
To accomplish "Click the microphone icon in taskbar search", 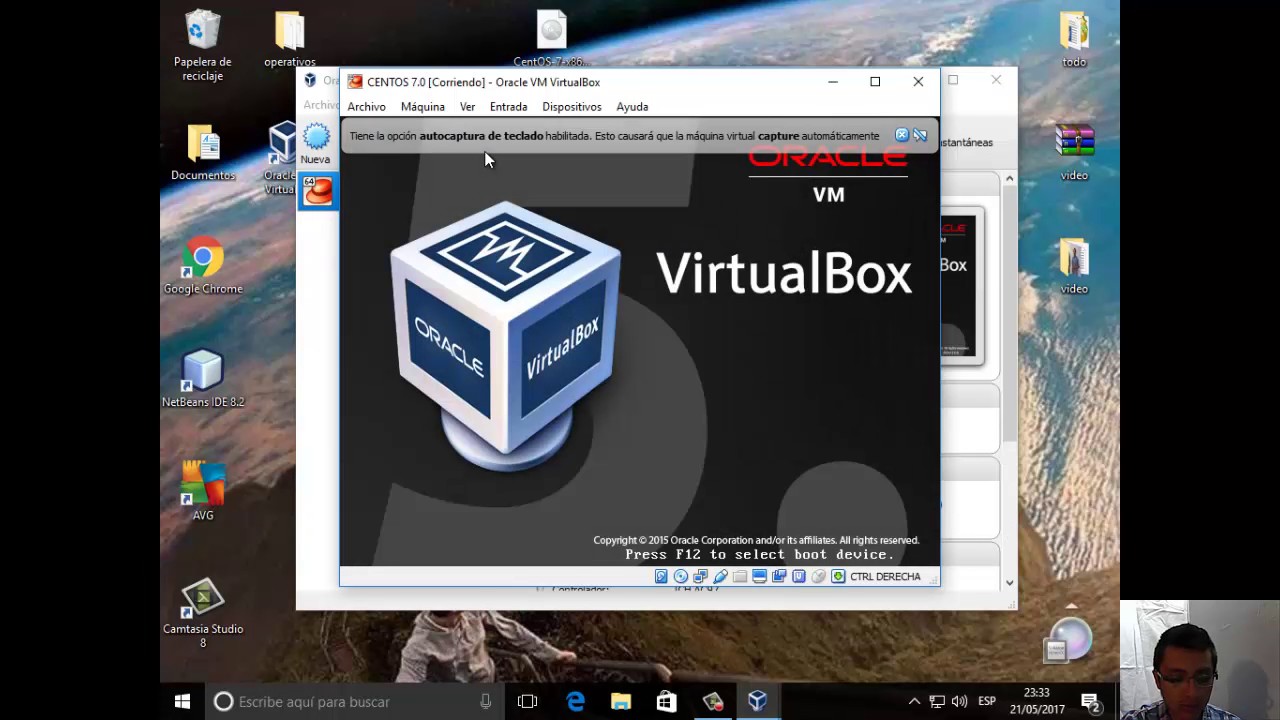I will click(486, 702).
